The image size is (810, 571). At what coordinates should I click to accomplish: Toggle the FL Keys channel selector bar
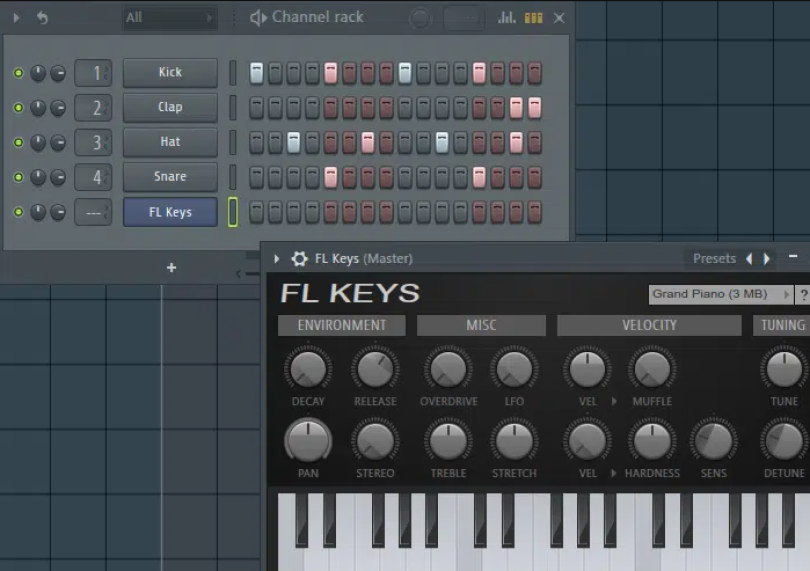click(x=233, y=212)
